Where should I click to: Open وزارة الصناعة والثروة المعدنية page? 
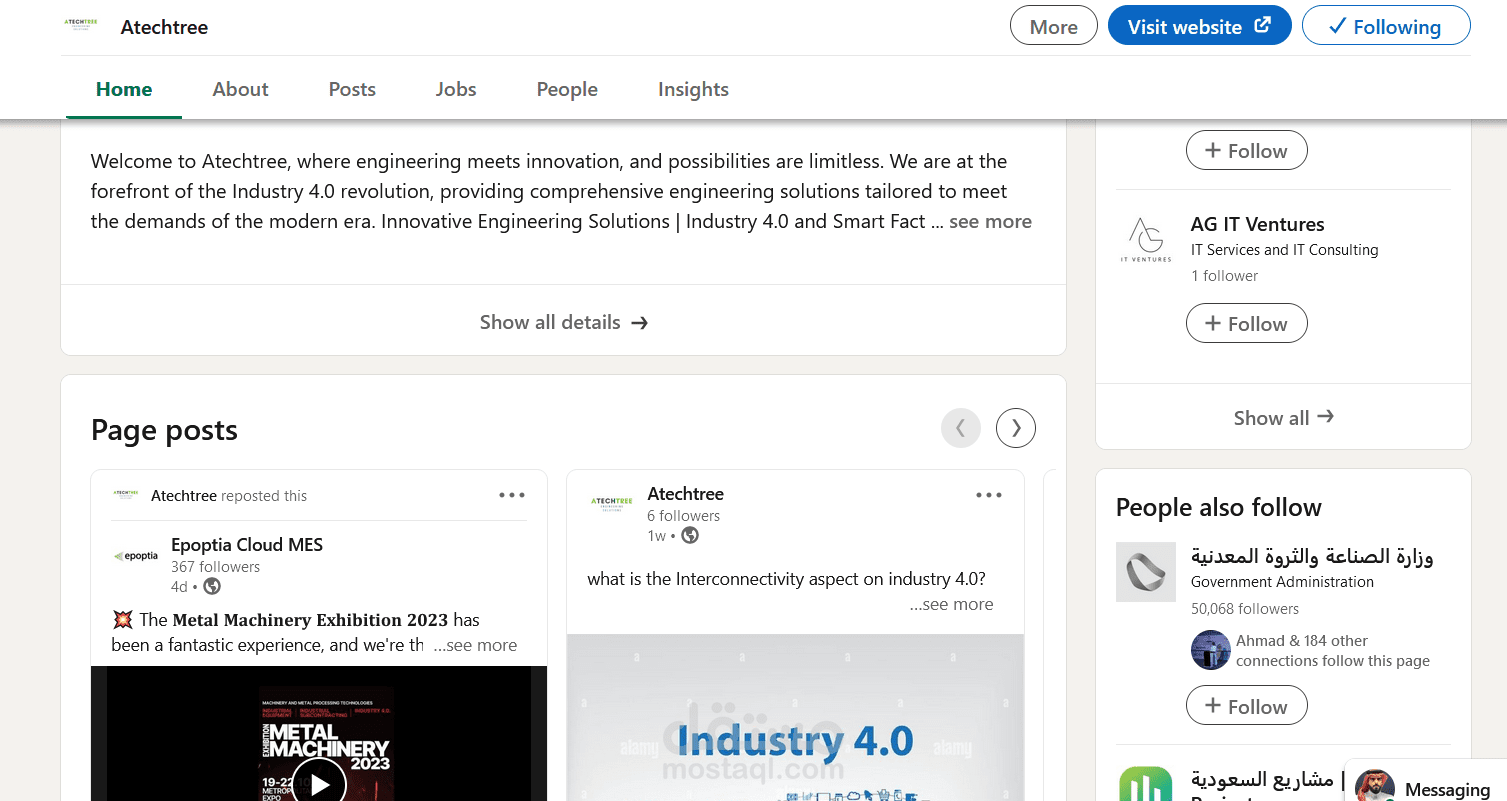tap(1312, 556)
